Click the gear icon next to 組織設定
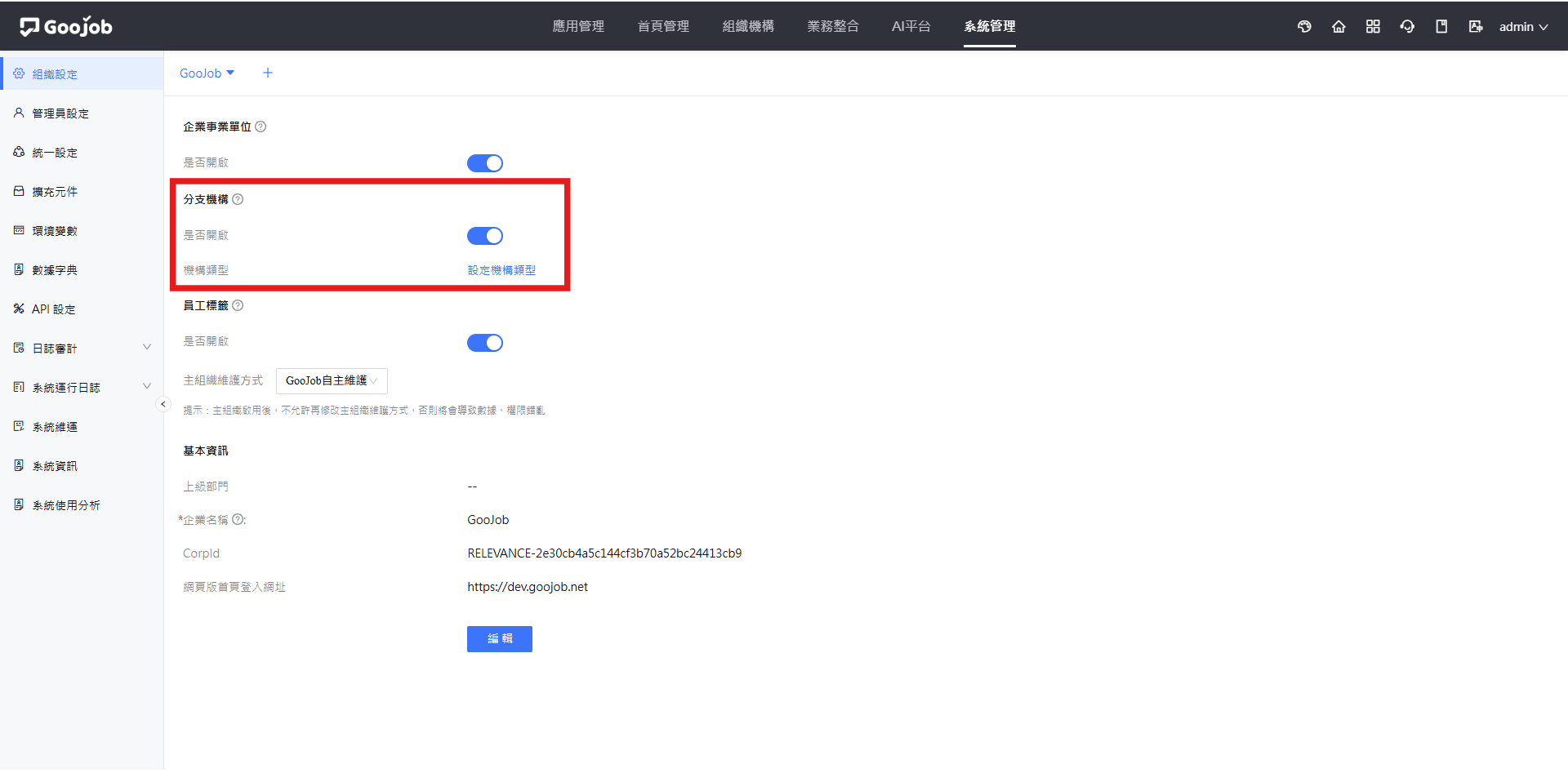This screenshot has width=1568, height=773. (19, 73)
